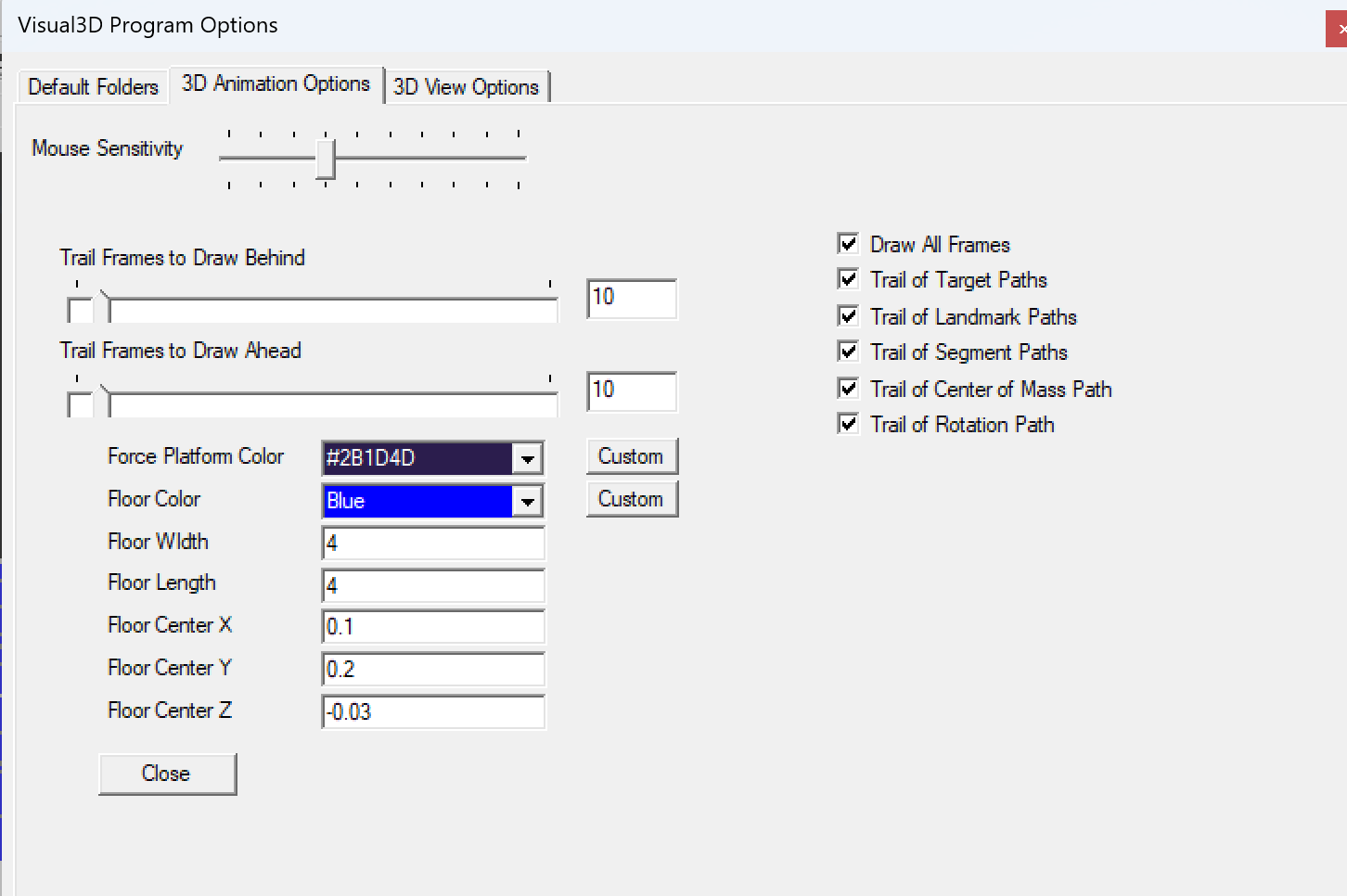Click the Mouse Sensitivity slider thumb
1347x896 pixels.
coord(325,159)
